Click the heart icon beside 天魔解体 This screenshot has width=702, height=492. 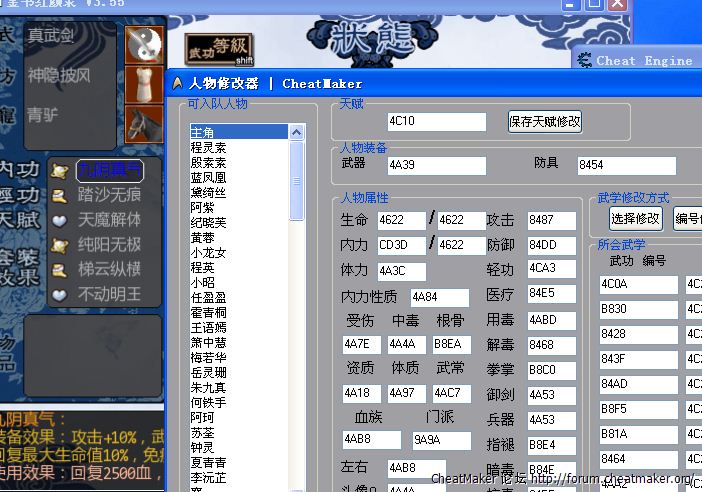click(x=60, y=220)
